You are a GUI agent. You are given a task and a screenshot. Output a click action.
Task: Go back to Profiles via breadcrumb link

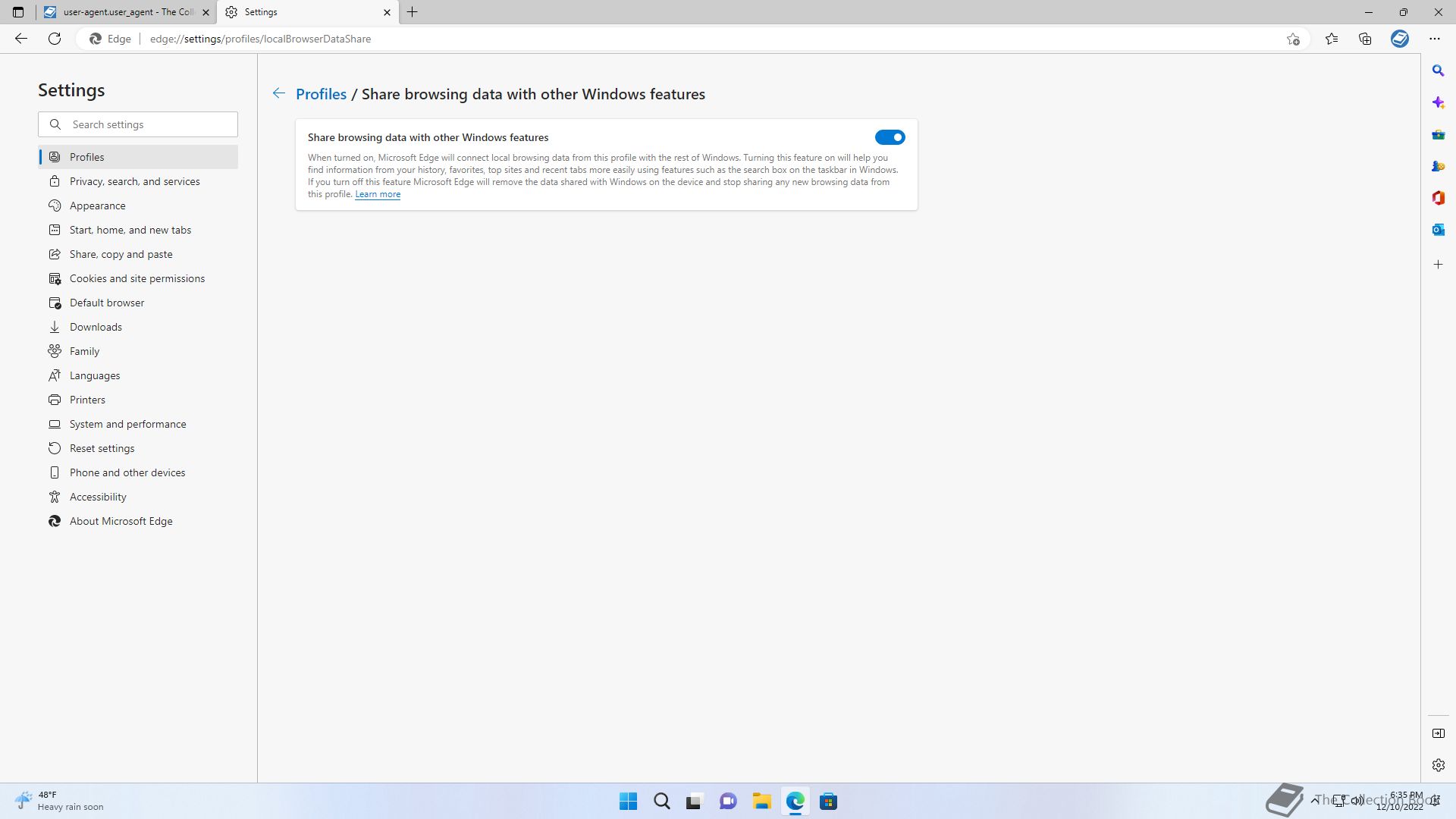point(321,94)
